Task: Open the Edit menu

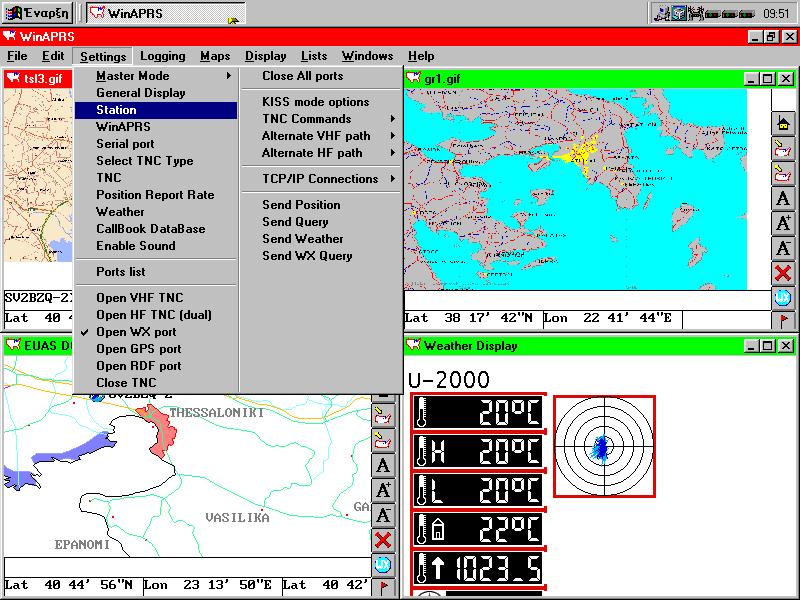Action: point(53,56)
